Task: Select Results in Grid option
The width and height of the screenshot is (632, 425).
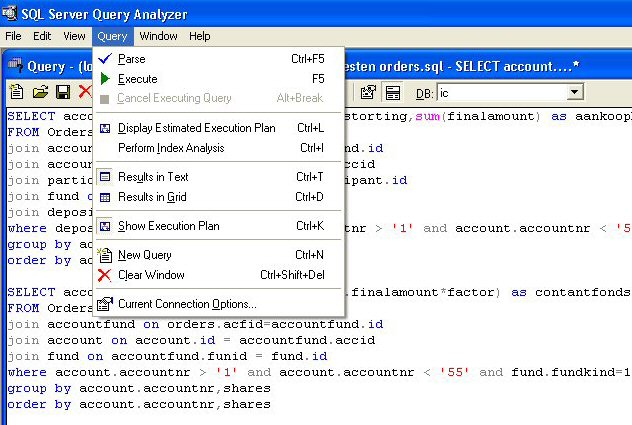Action: point(218,197)
